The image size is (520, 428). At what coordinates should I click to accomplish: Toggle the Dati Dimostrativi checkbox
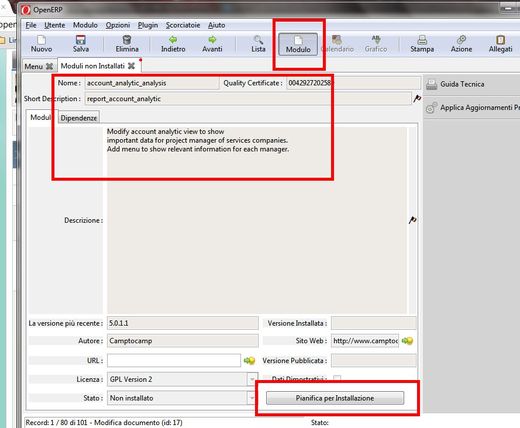click(337, 379)
